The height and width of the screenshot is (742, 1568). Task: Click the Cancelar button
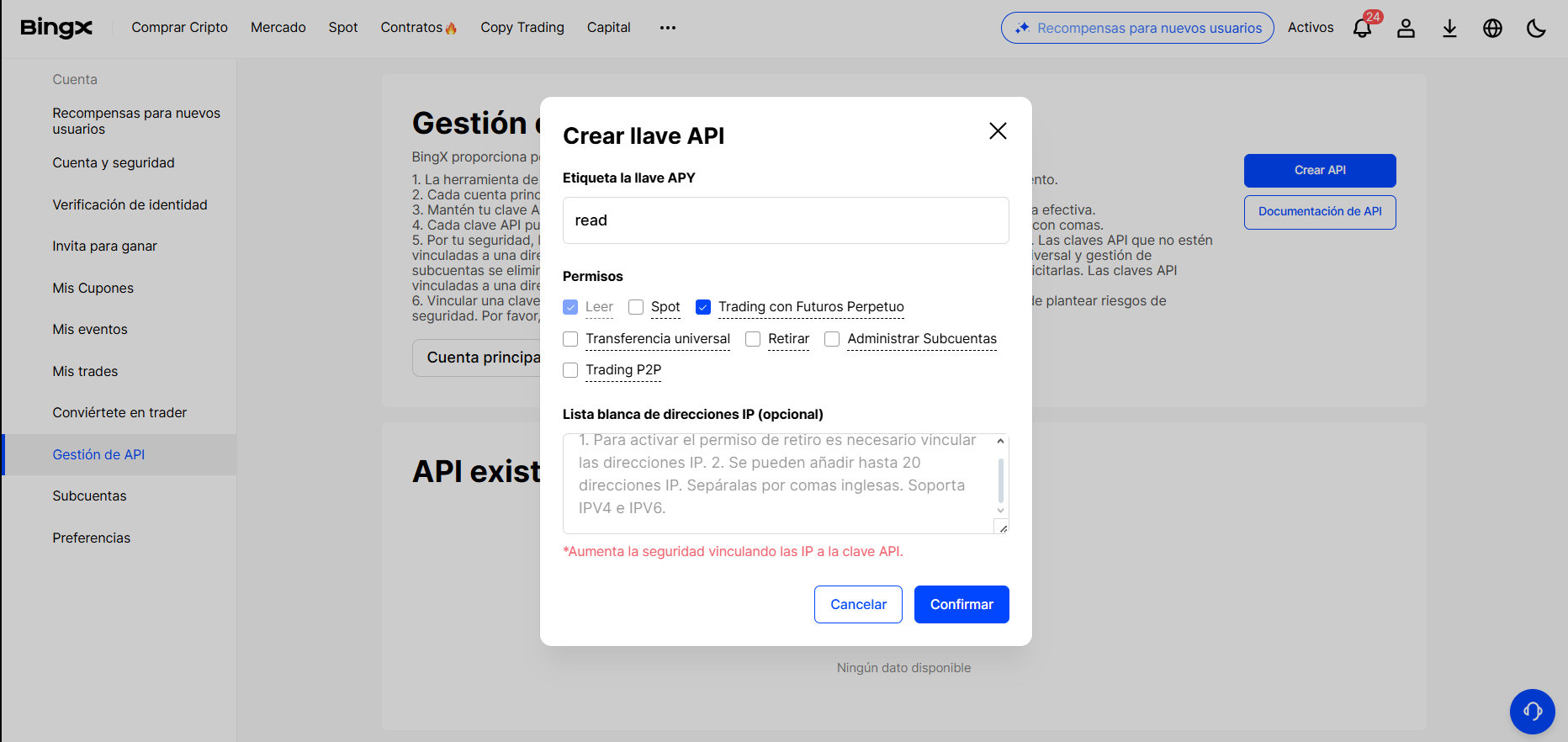pos(858,604)
